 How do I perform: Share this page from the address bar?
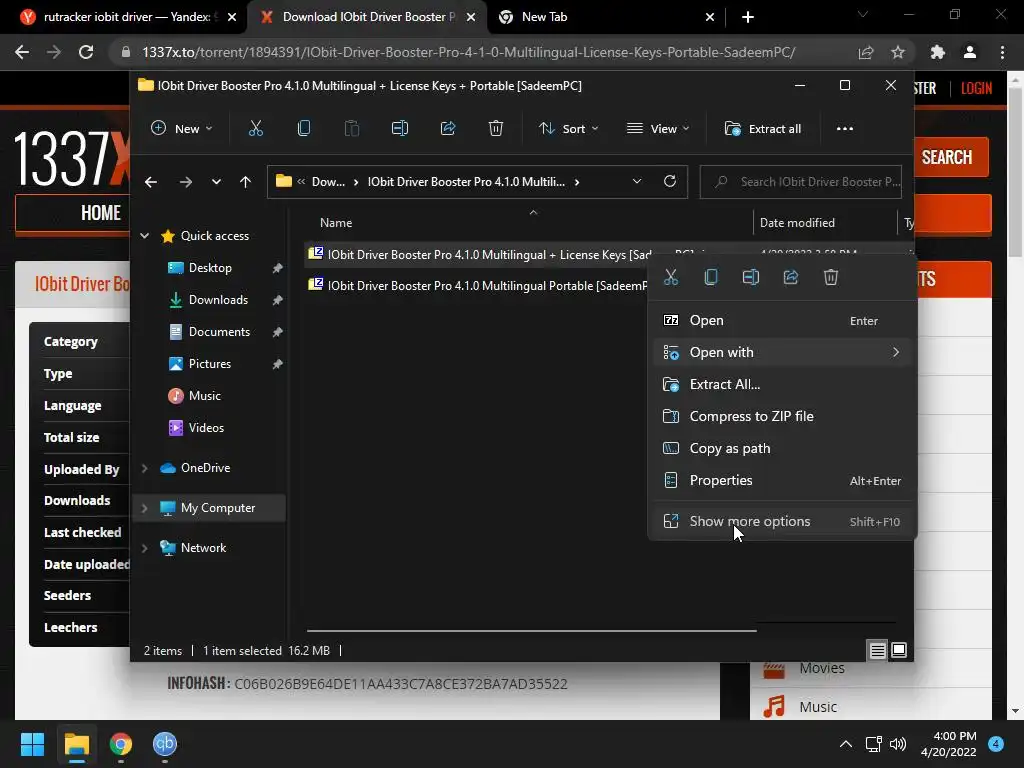(866, 52)
